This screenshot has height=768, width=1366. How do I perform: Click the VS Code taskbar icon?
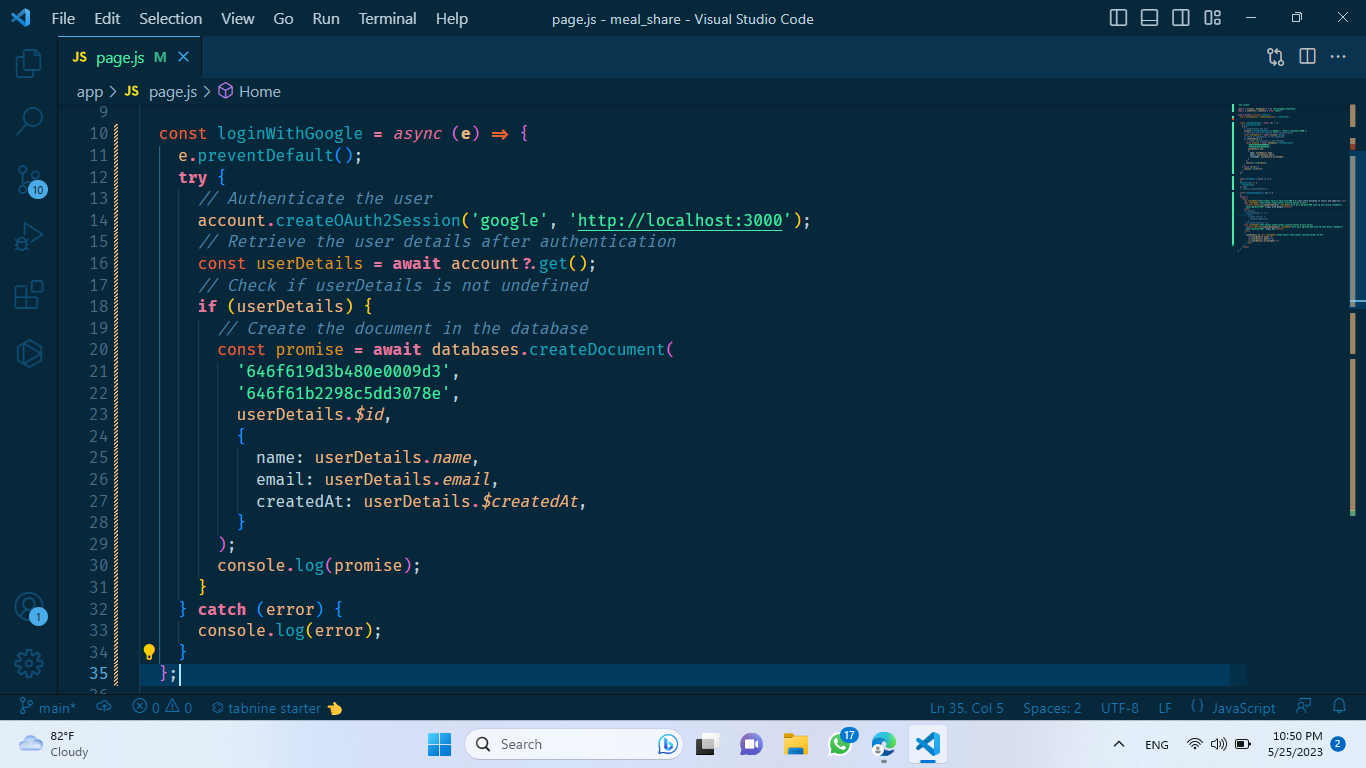(x=928, y=744)
